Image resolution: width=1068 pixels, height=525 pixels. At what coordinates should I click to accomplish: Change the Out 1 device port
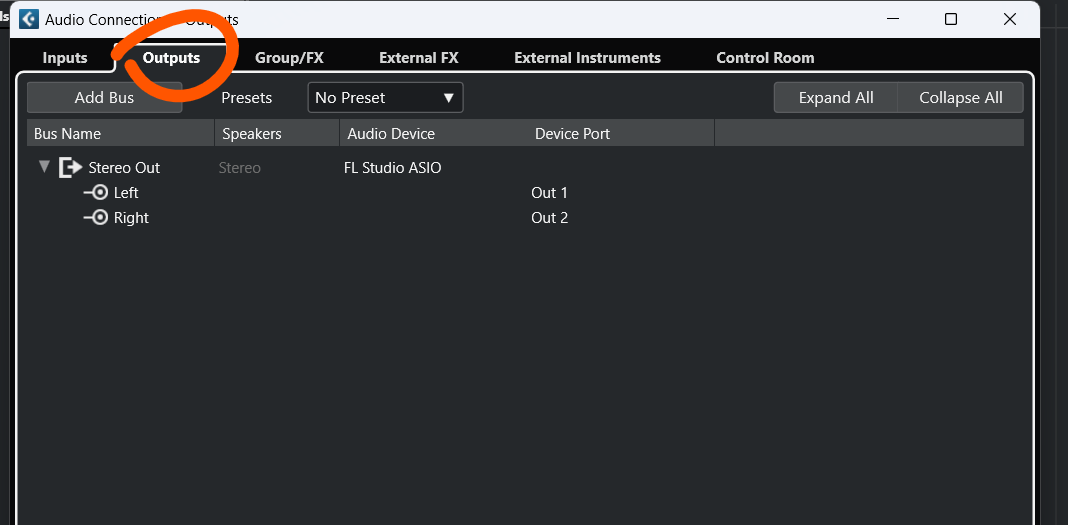[549, 193]
